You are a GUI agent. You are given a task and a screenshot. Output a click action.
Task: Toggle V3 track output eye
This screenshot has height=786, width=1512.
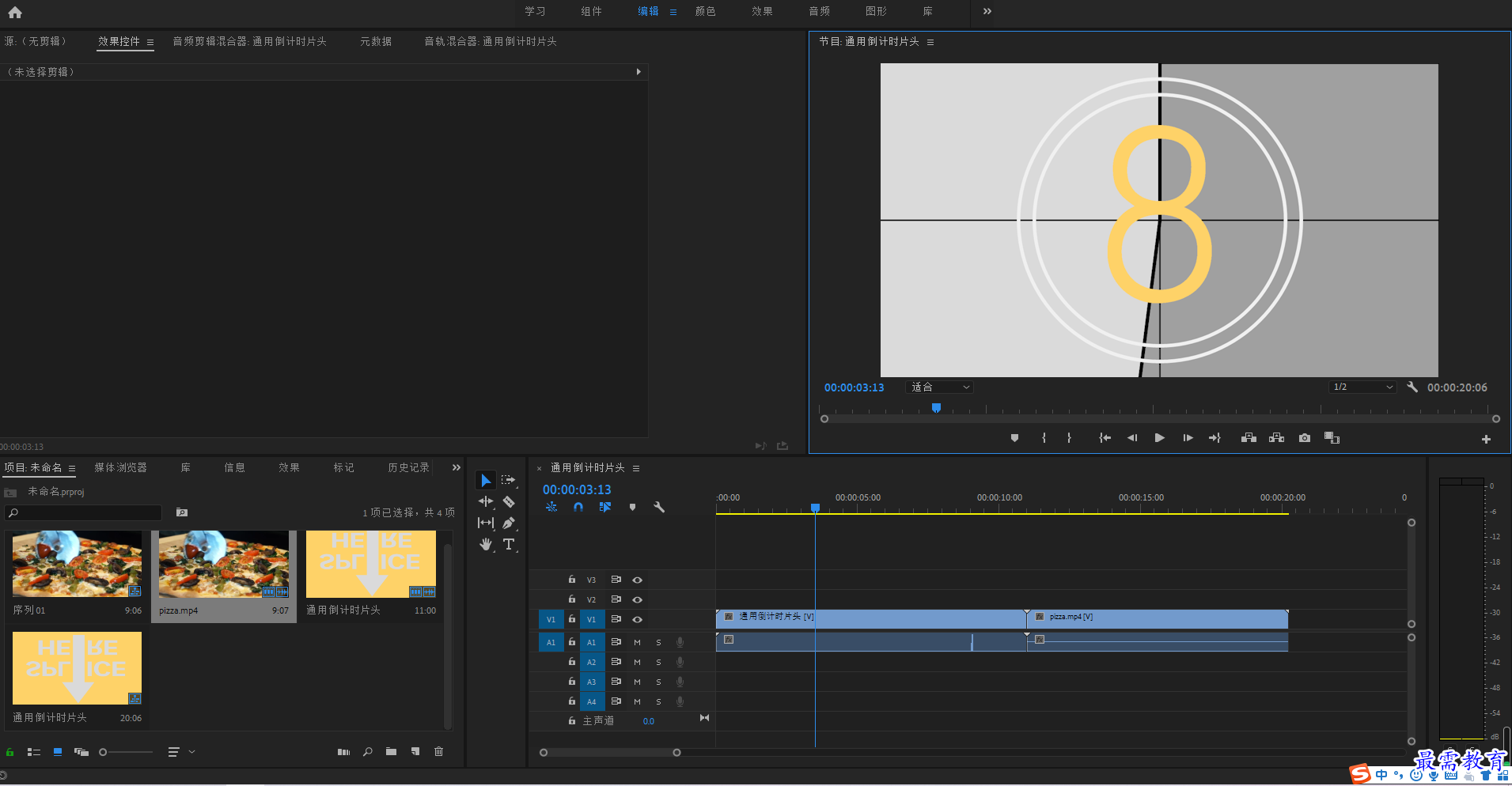(x=637, y=580)
